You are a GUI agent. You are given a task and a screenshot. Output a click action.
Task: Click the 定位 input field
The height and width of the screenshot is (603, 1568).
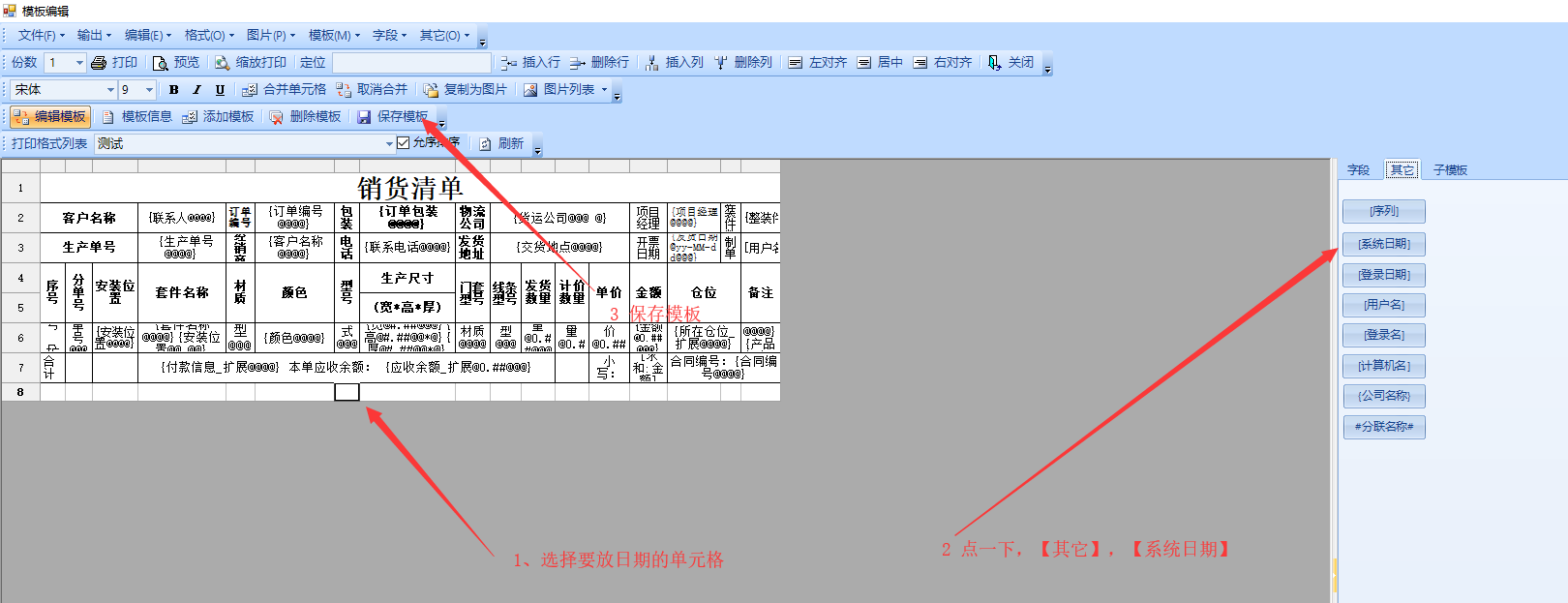[x=411, y=63]
